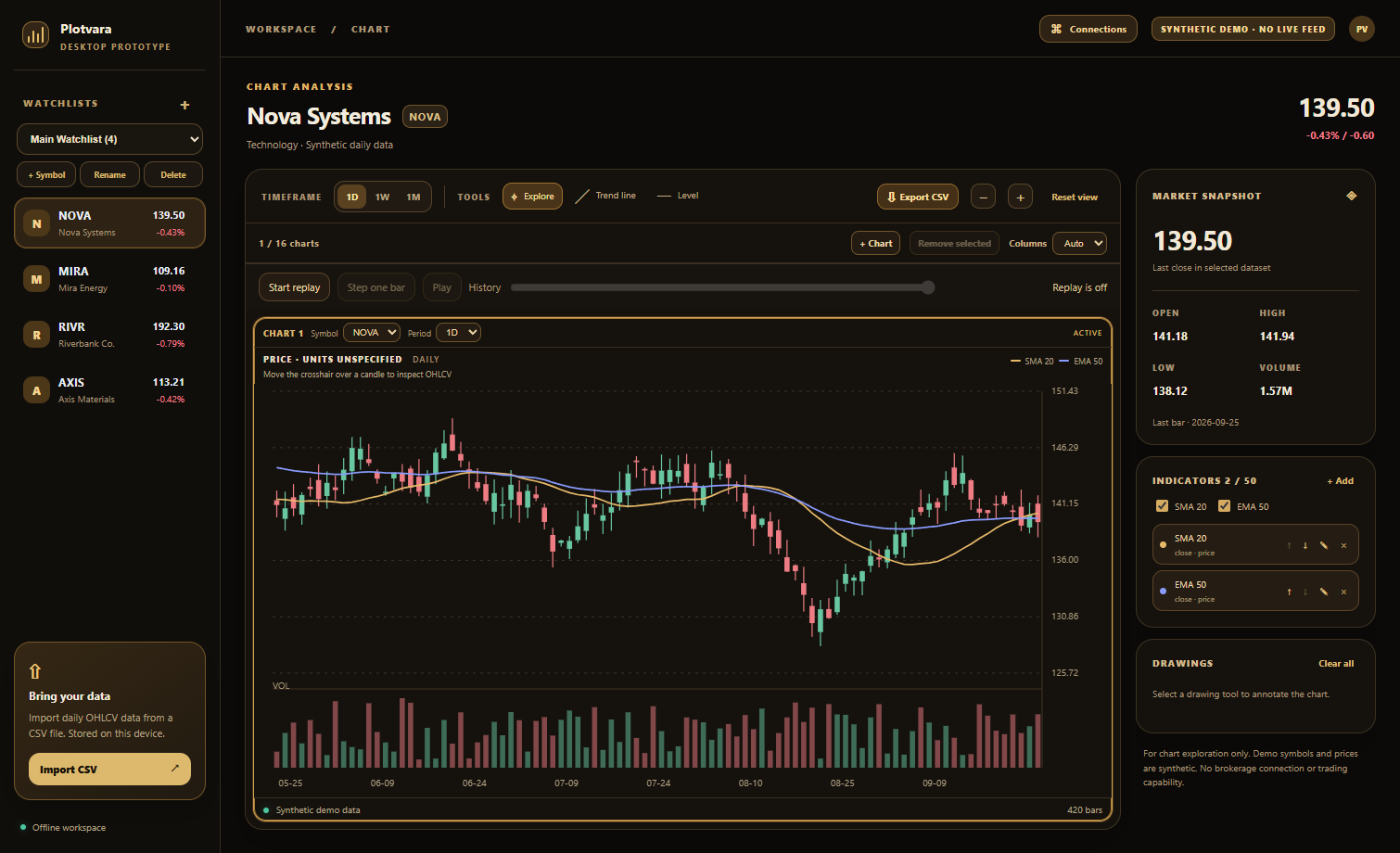Click Step one bar button
Viewport: 1400px width, 853px height.
(376, 287)
